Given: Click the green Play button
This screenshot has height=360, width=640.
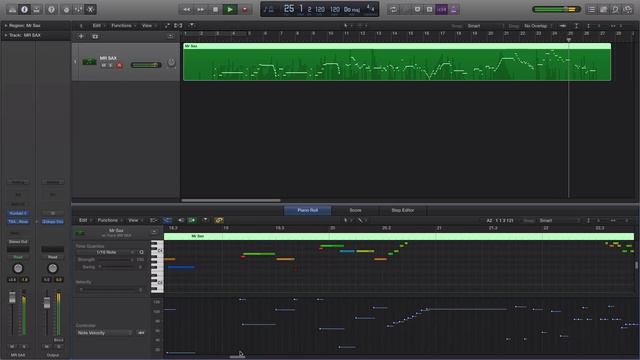Looking at the screenshot, I should [x=230, y=9].
